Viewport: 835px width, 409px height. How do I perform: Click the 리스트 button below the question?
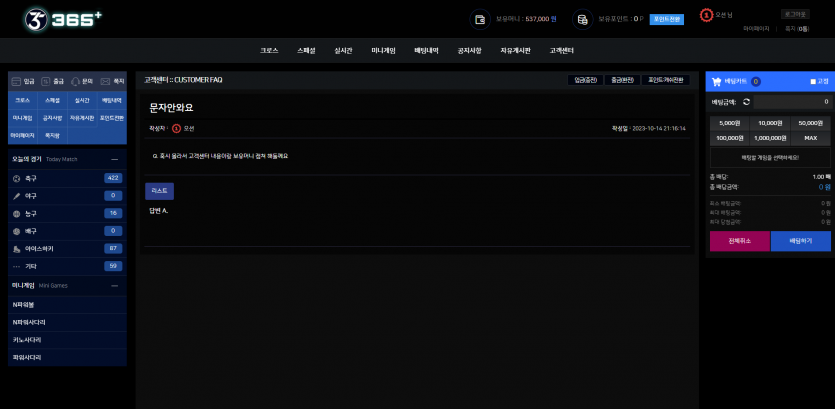[x=159, y=191]
